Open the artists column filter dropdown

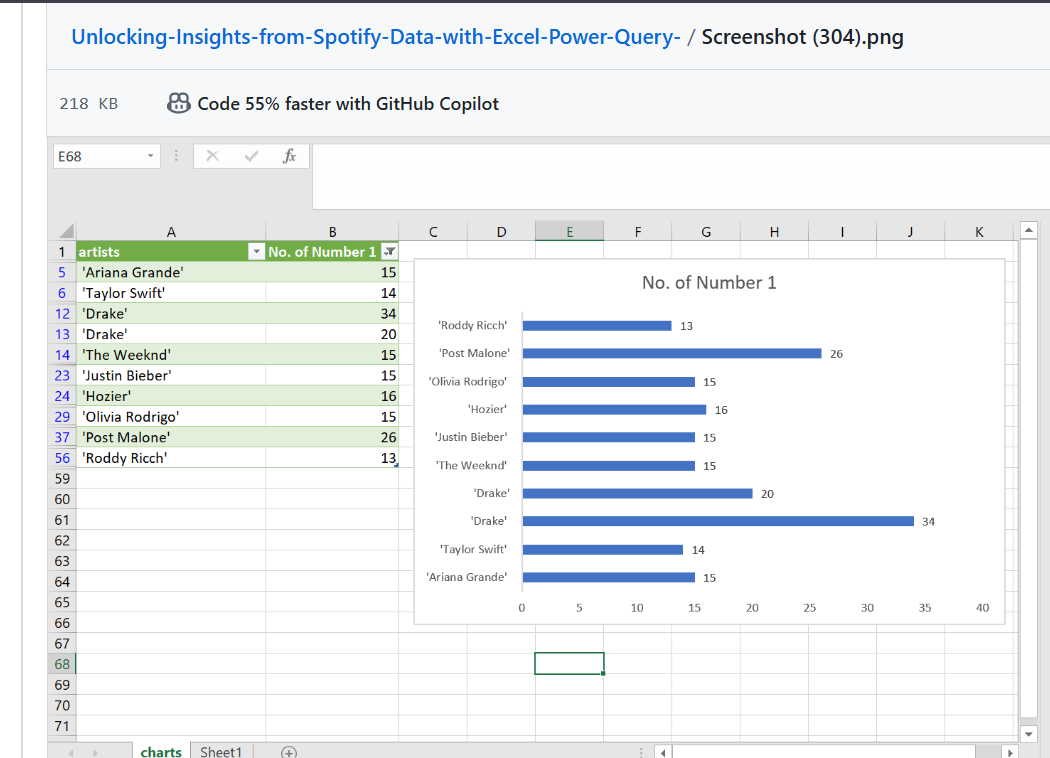[256, 252]
